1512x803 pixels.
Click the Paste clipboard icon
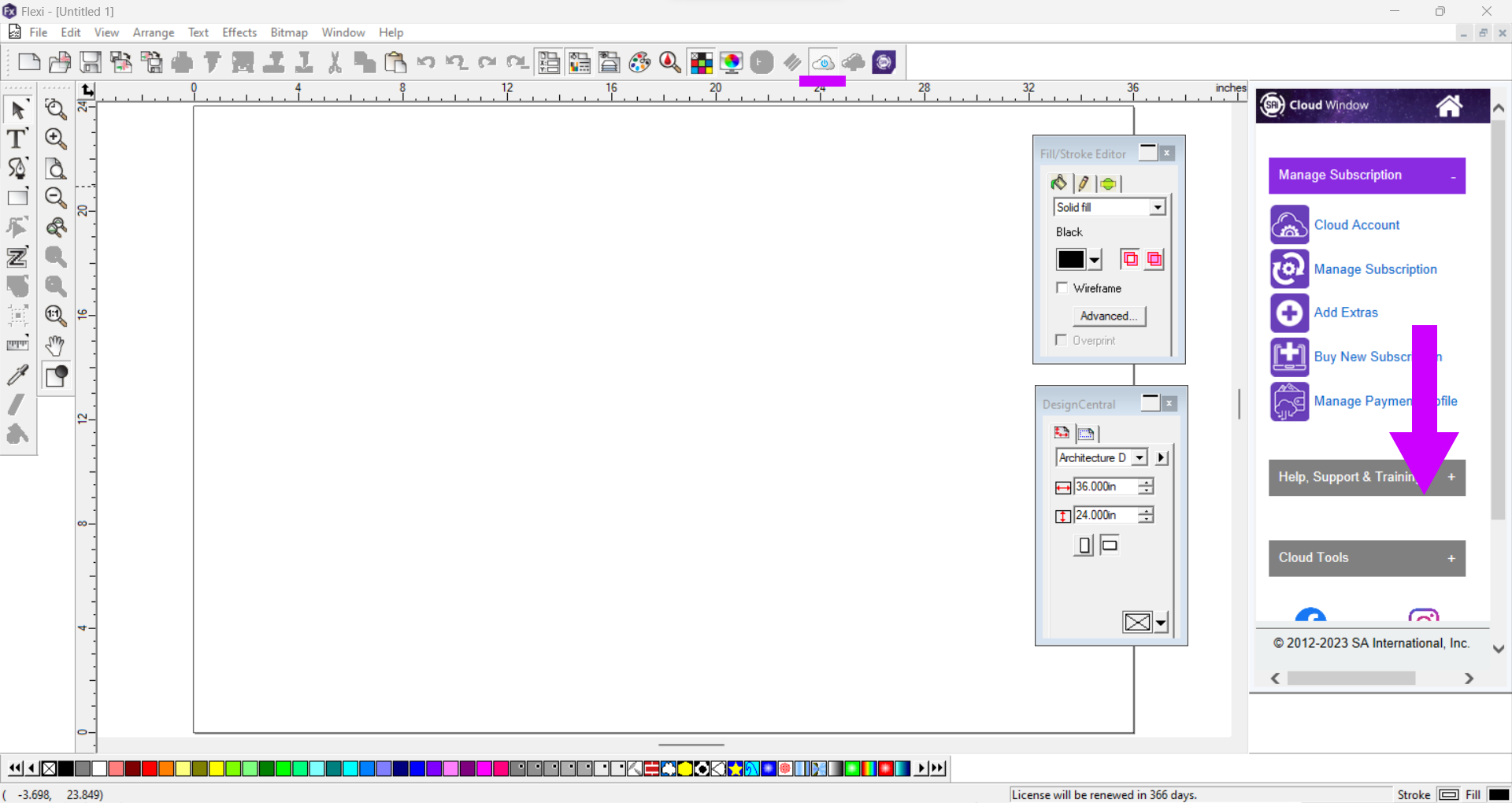tap(395, 62)
